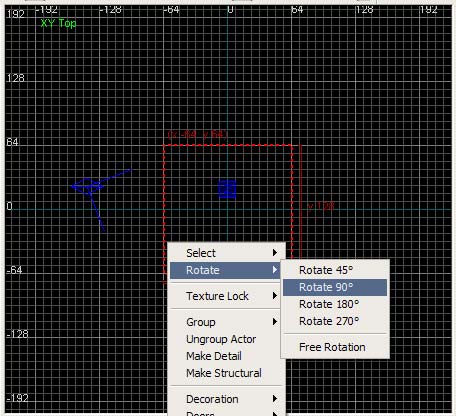Open the Texture Lock submenu
The height and width of the screenshot is (416, 456).
click(226, 296)
